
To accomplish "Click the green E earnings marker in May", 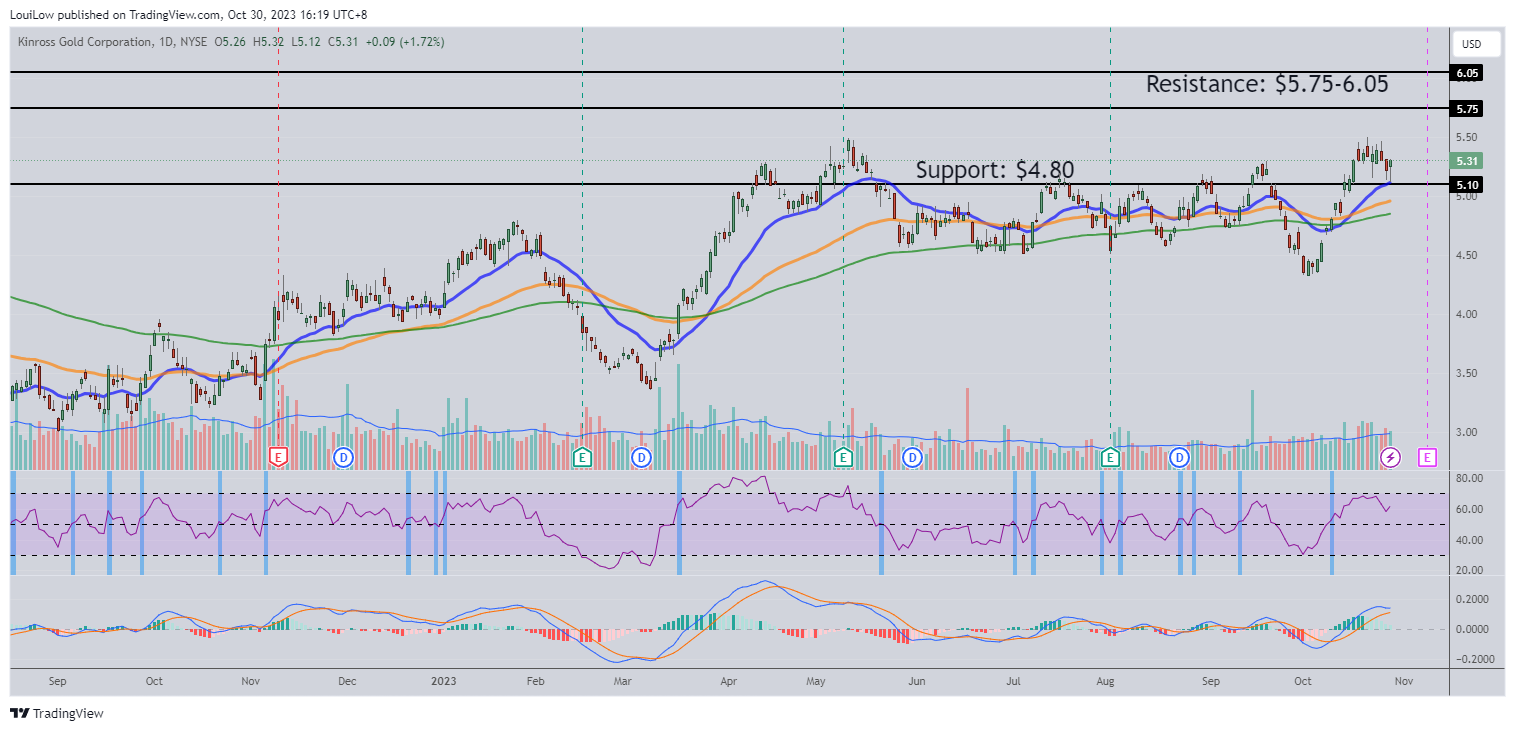I will point(843,457).
